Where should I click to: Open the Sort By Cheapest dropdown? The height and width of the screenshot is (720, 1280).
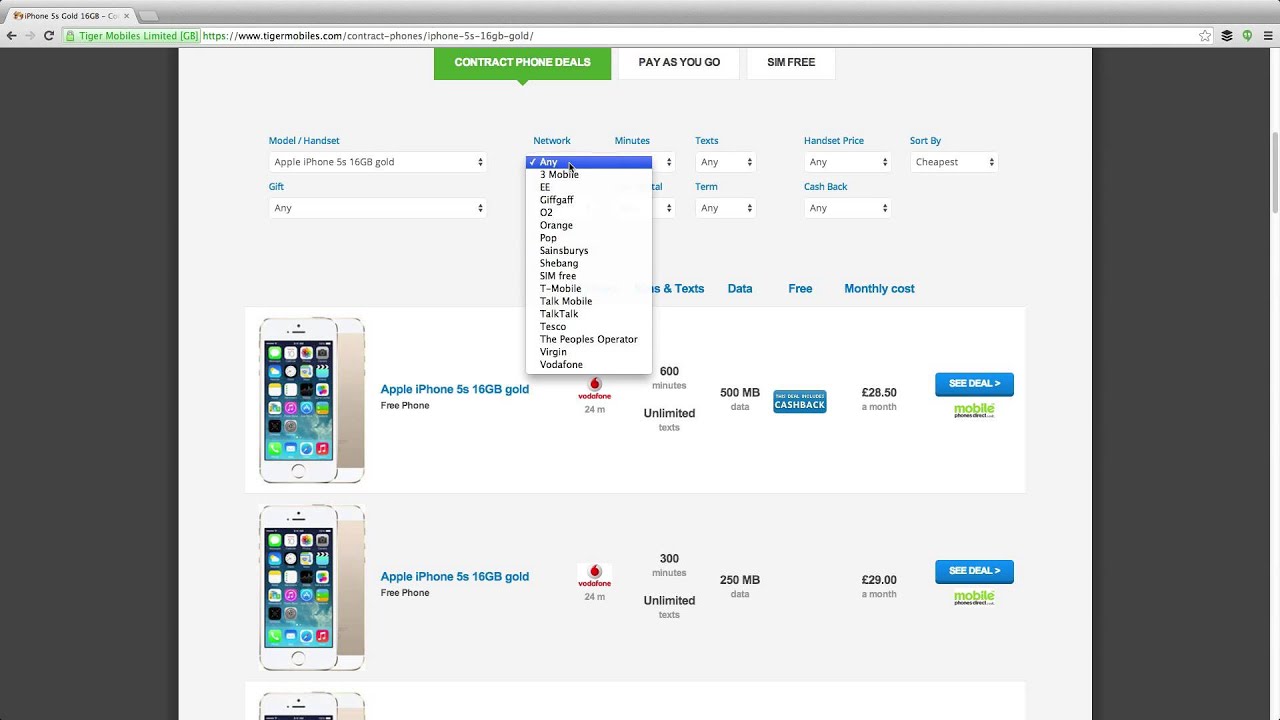(953, 162)
